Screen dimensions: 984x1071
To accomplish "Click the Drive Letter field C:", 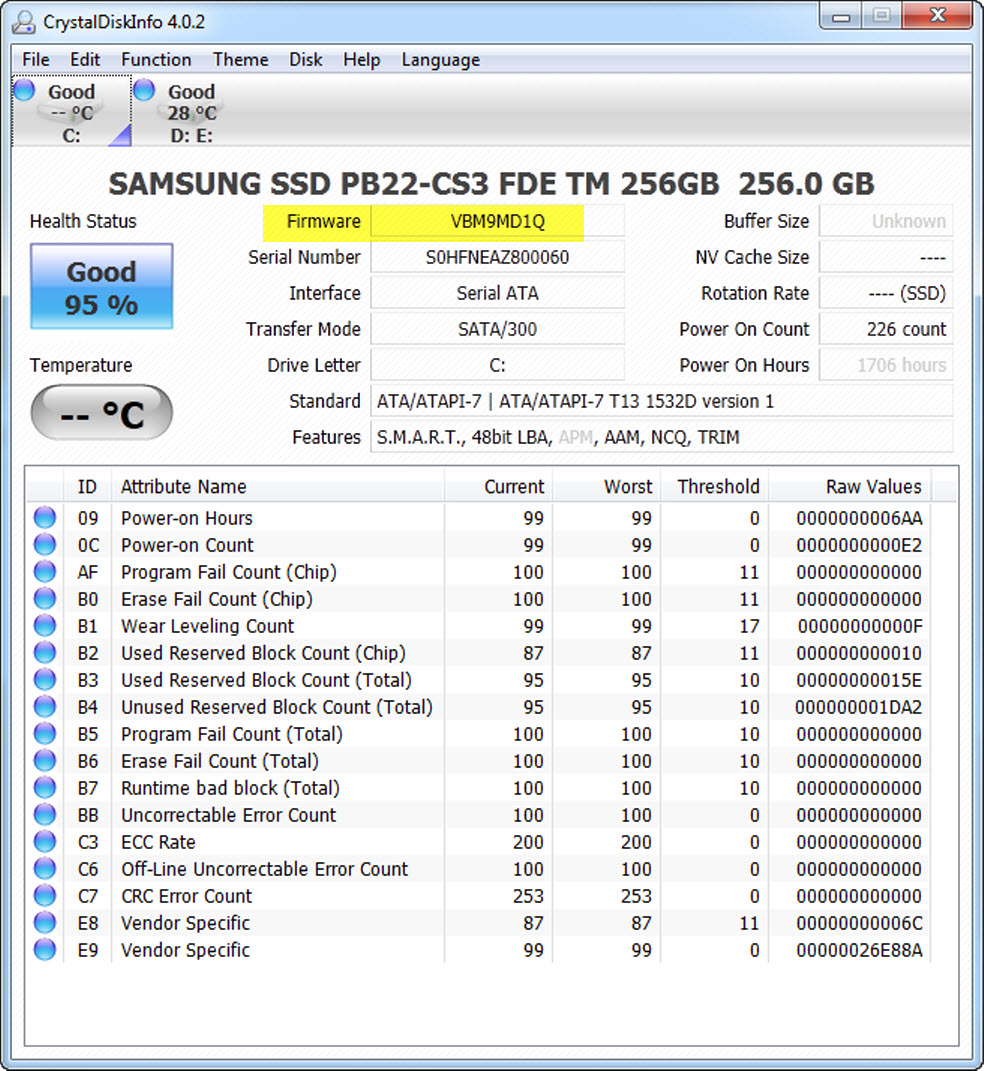I will [497, 365].
